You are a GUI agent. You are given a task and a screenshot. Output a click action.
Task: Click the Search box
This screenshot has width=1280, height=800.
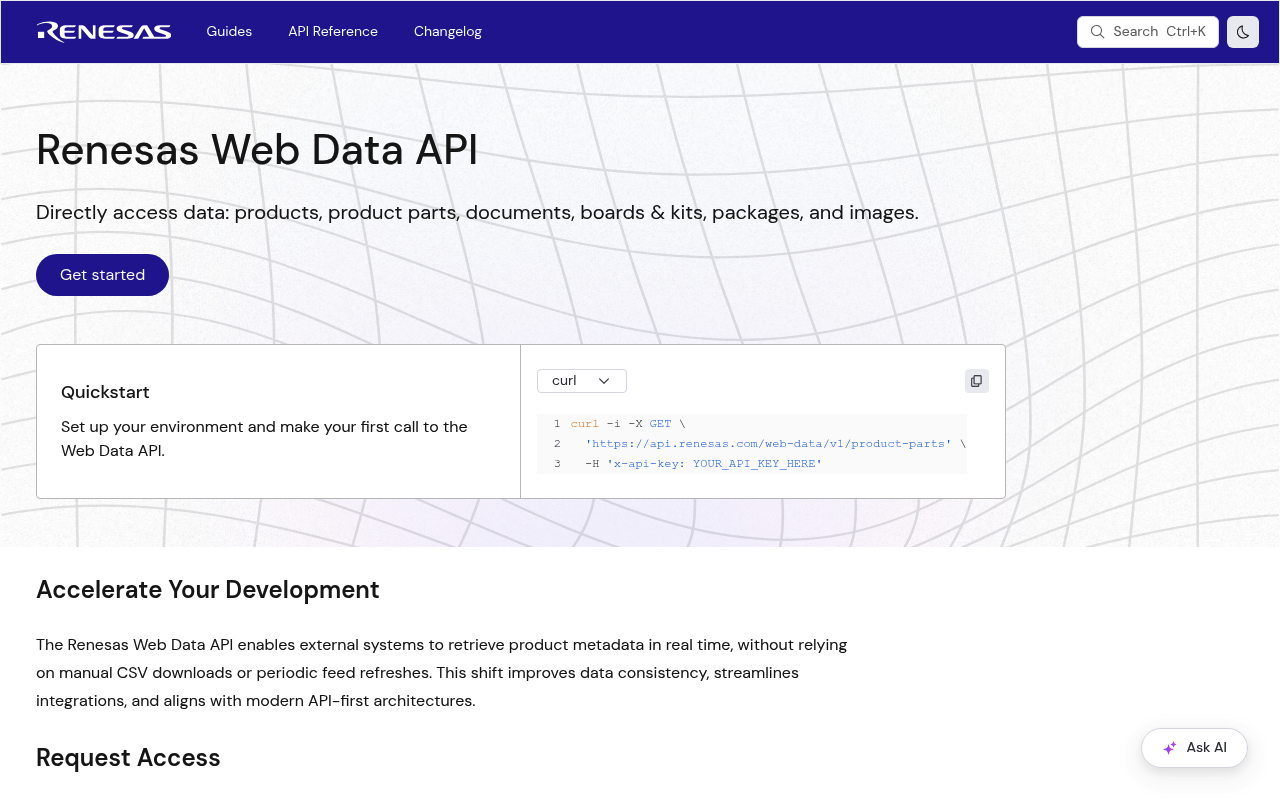(x=1148, y=32)
